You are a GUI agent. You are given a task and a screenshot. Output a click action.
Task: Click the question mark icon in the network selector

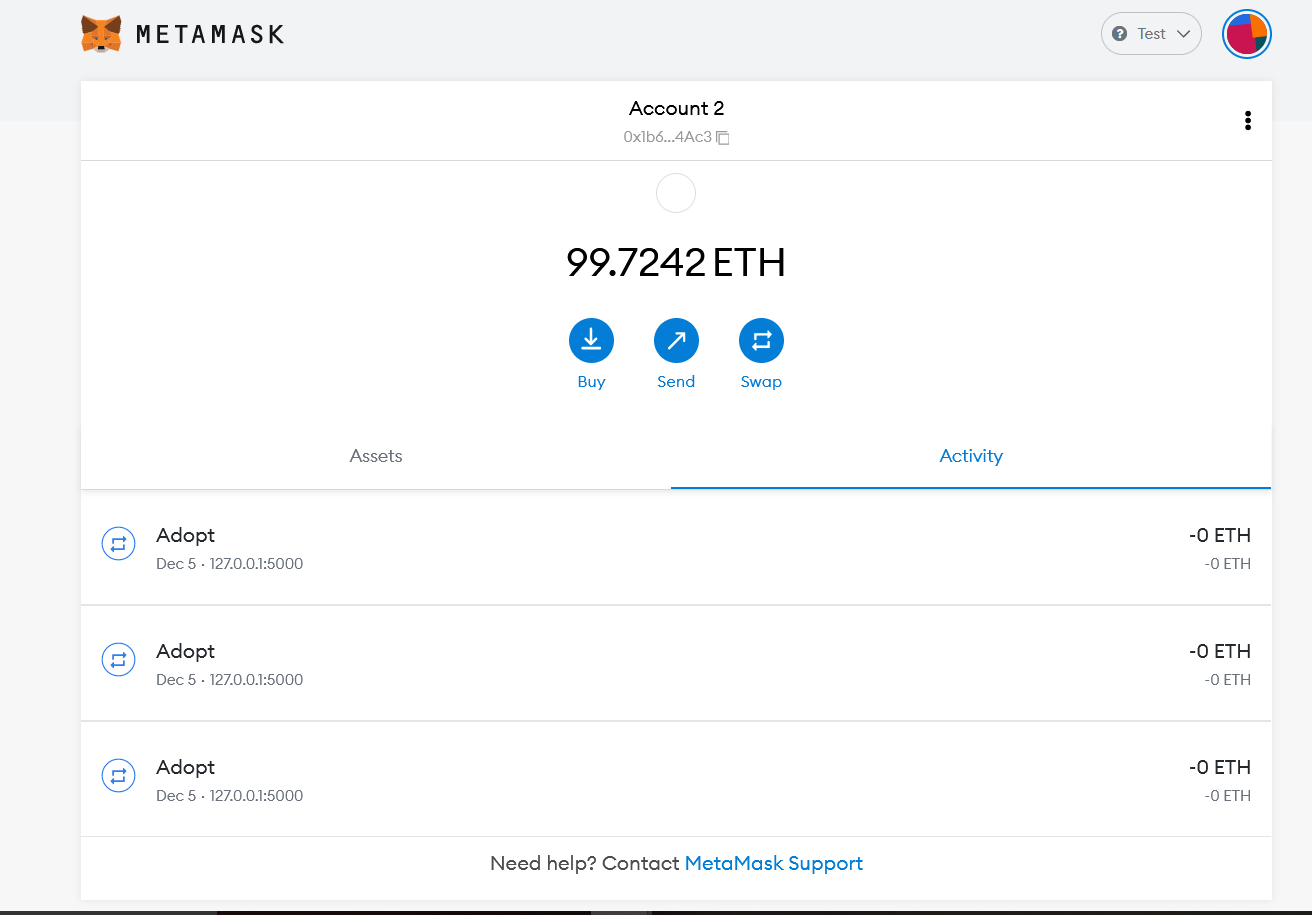click(x=1119, y=34)
